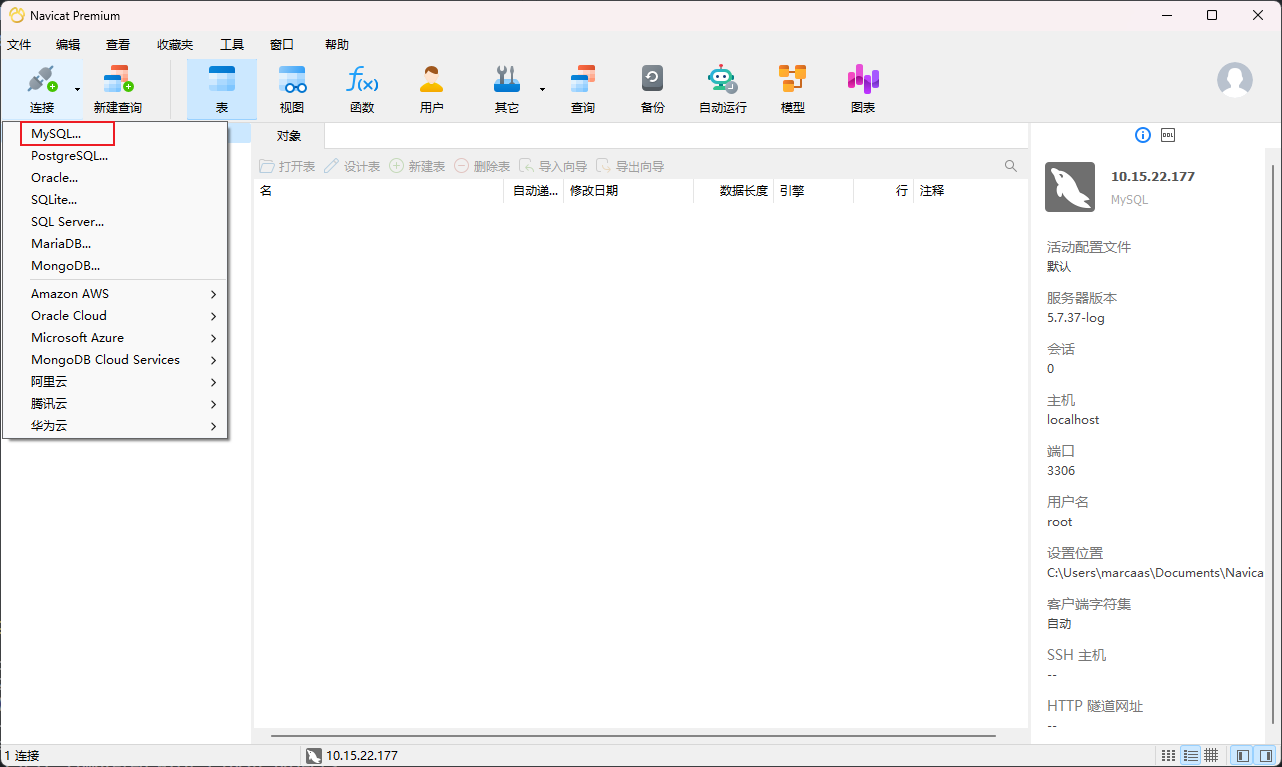1282x767 pixels.
Task: Open the Model (模型) toolbar icon
Action: click(793, 80)
